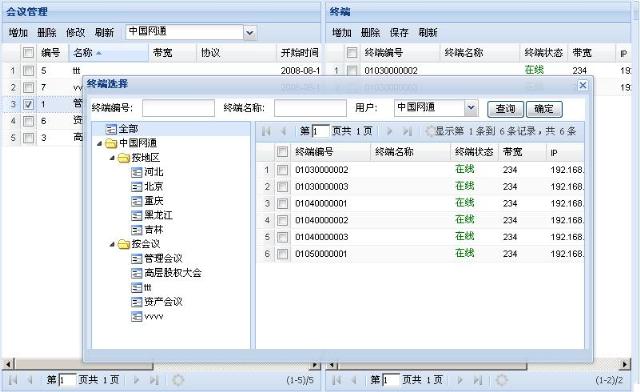Viewport: 640px width, 392px height.
Task: Open 用户 dropdown in terminal dialog
Action: pos(471,108)
